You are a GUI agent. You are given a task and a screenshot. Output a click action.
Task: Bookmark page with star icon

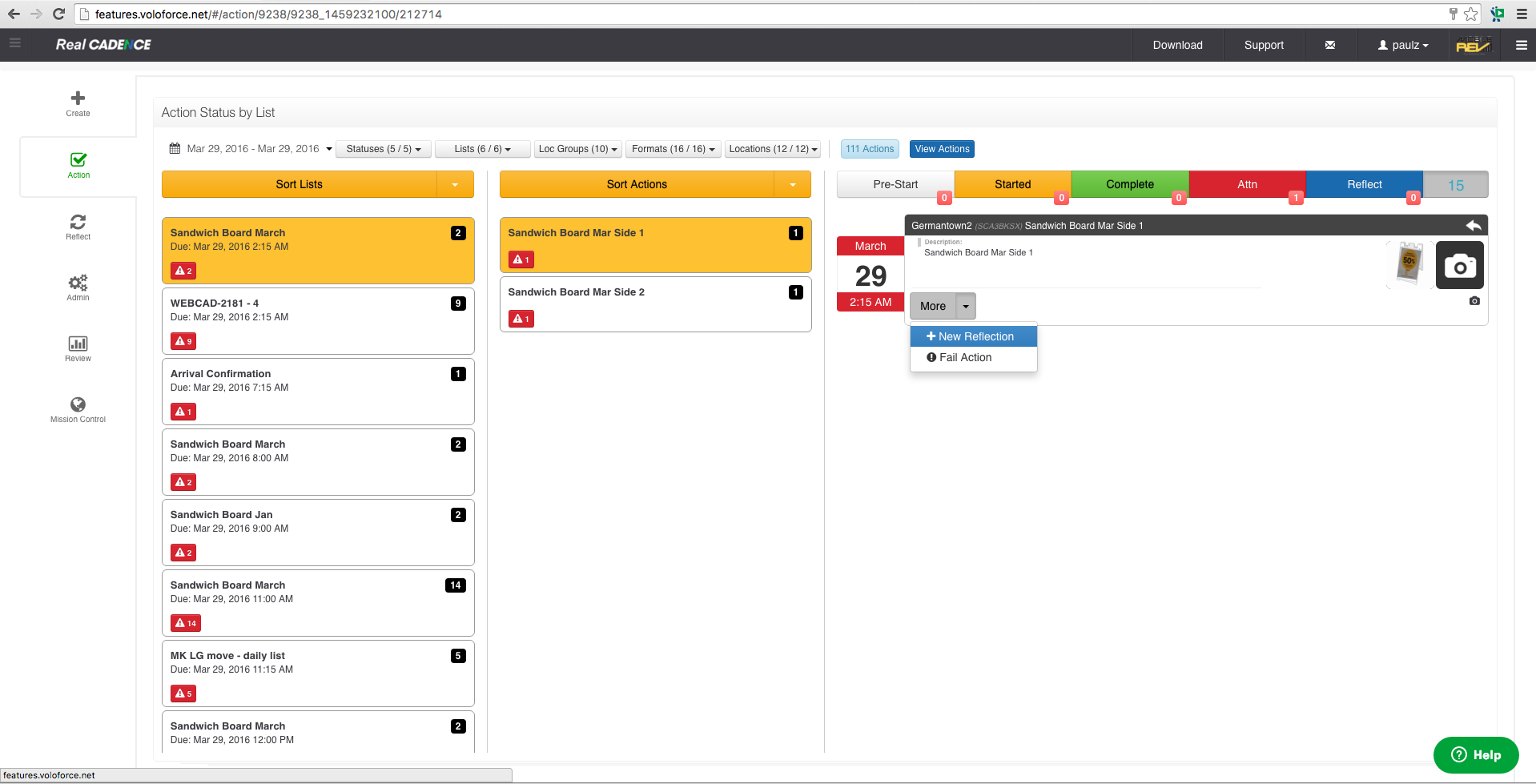[x=1471, y=14]
